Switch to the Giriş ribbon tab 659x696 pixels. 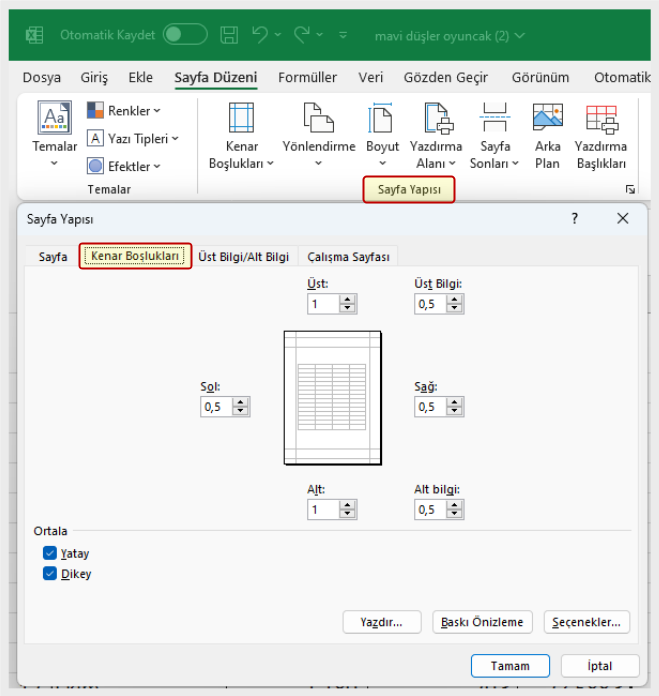[94, 78]
